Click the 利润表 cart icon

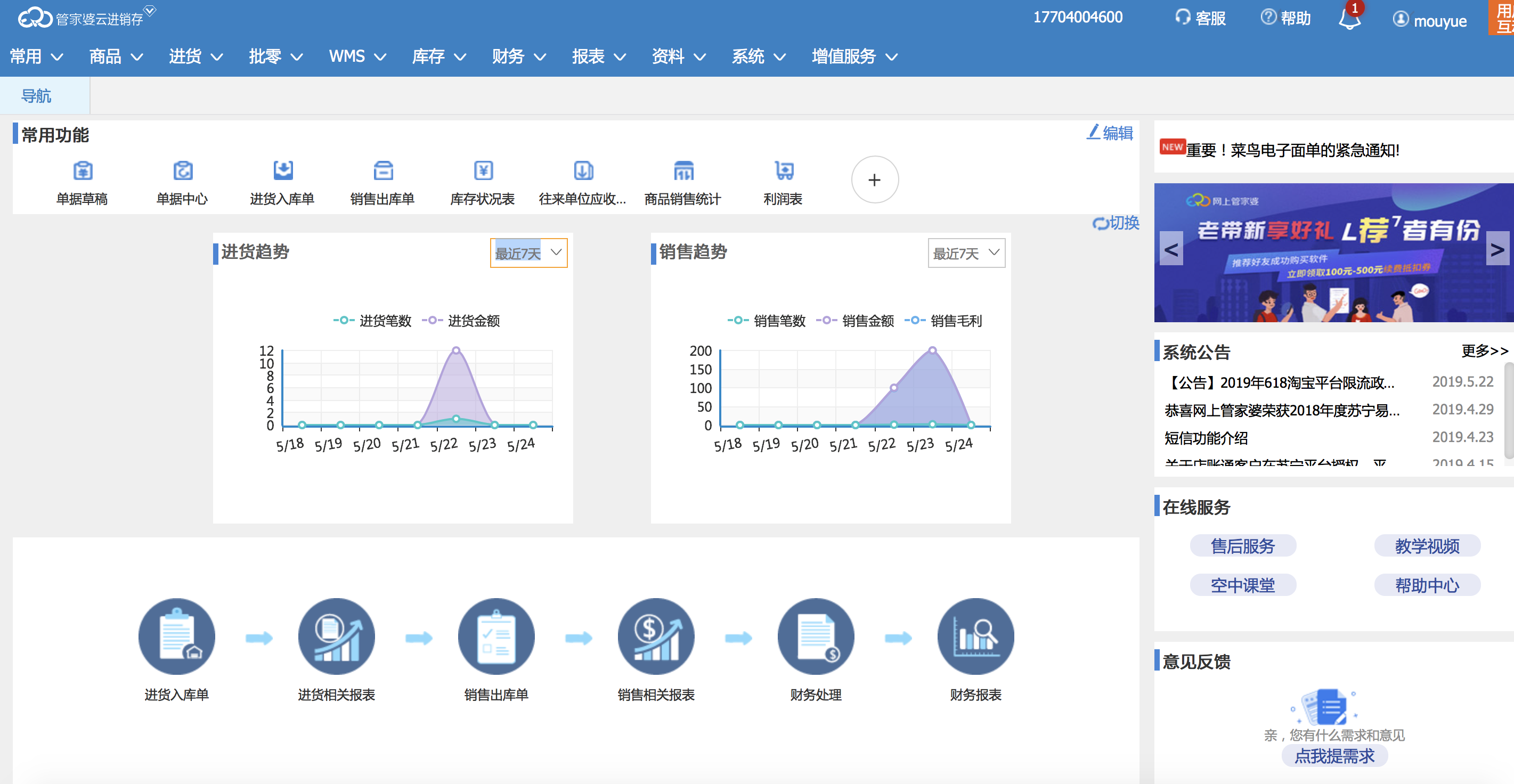point(784,171)
